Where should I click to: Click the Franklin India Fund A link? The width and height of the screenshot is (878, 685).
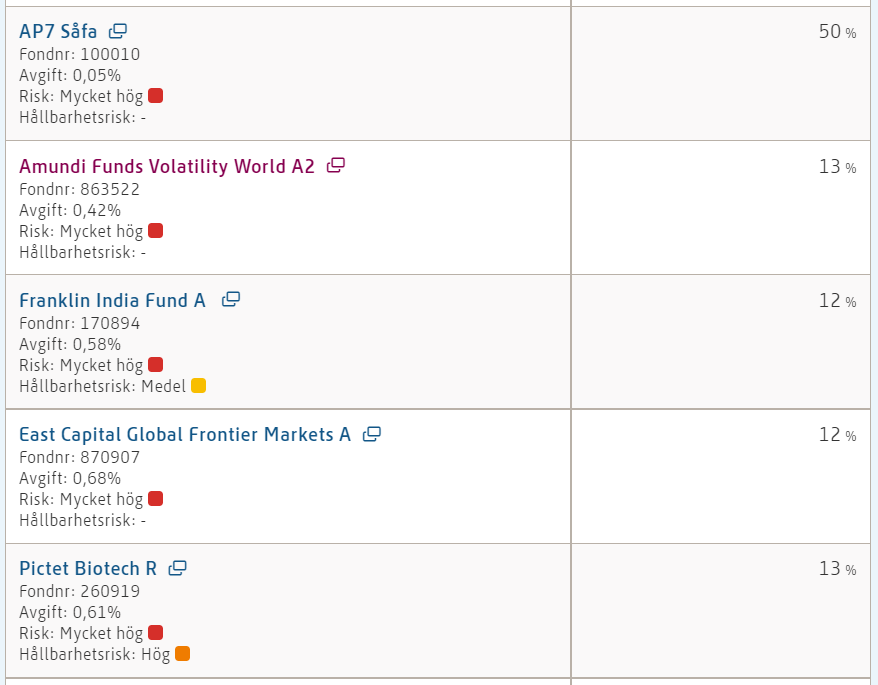click(112, 300)
